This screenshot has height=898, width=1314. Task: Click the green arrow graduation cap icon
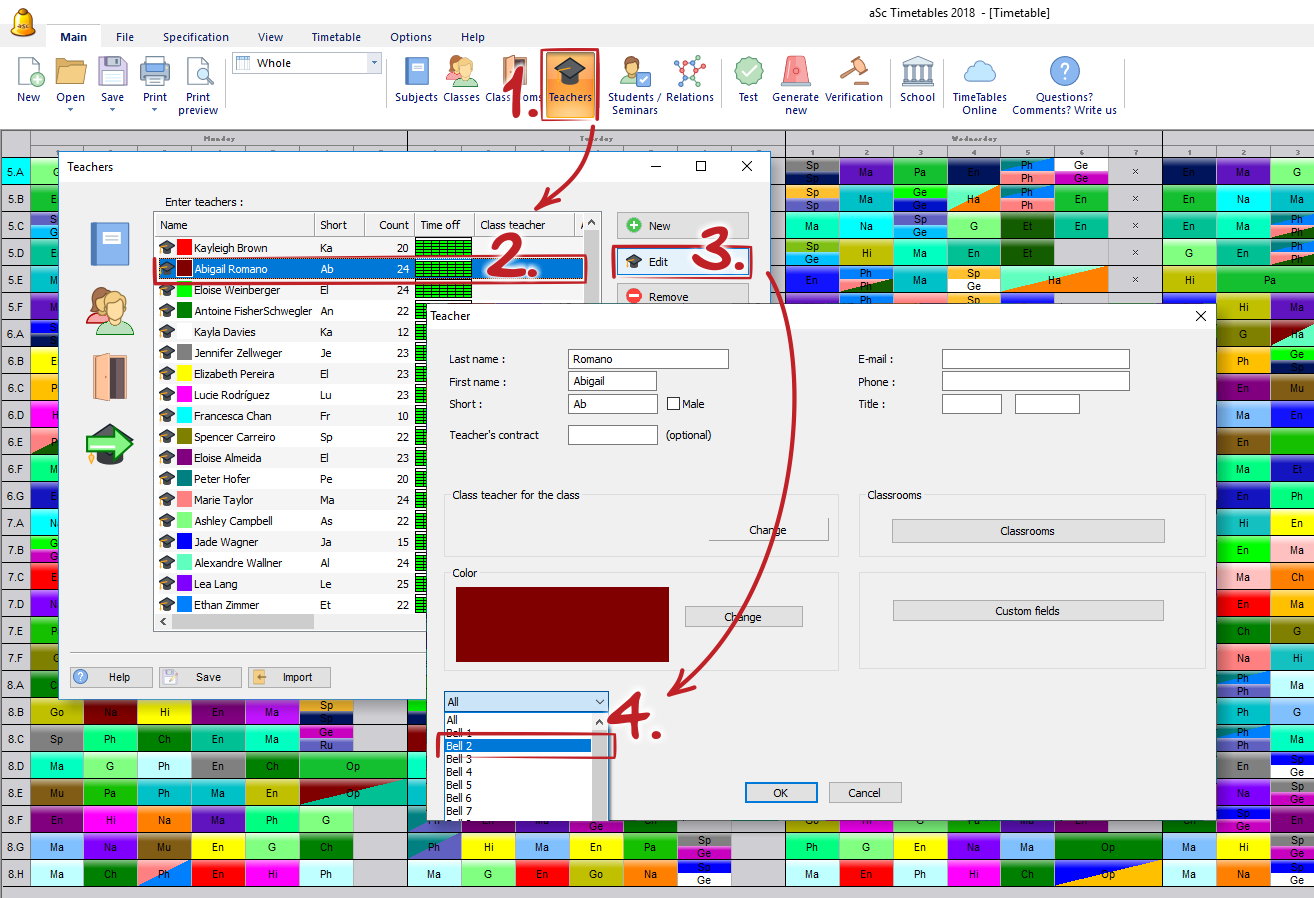pyautogui.click(x=110, y=443)
